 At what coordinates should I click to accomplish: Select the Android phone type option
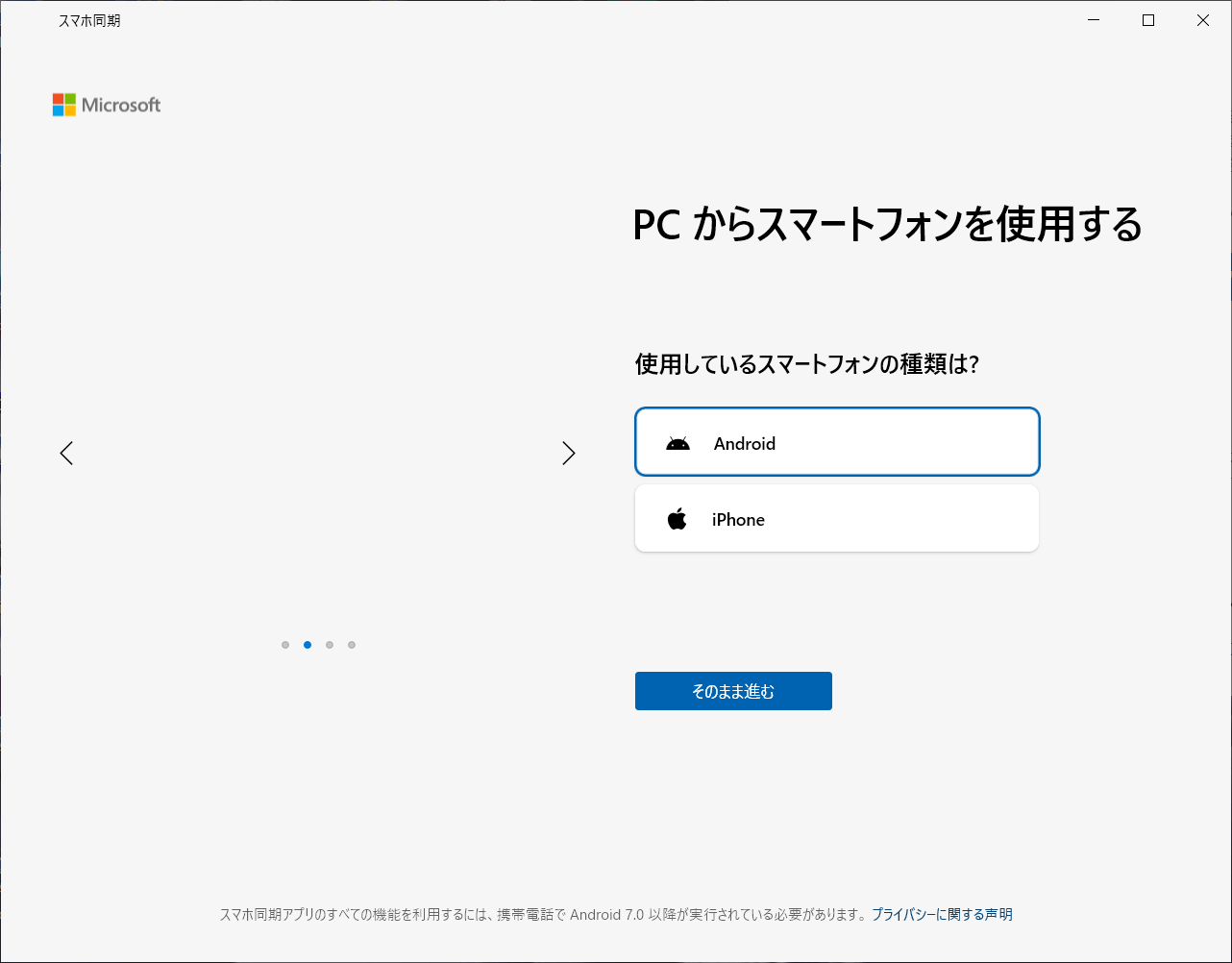(x=837, y=442)
